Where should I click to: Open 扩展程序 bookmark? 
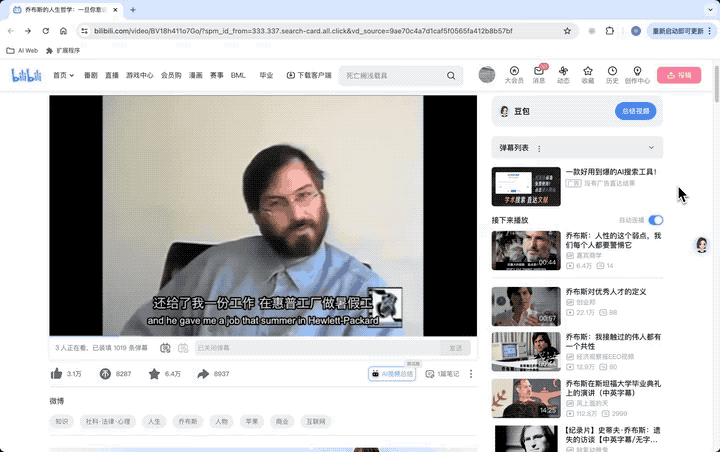[63, 51]
